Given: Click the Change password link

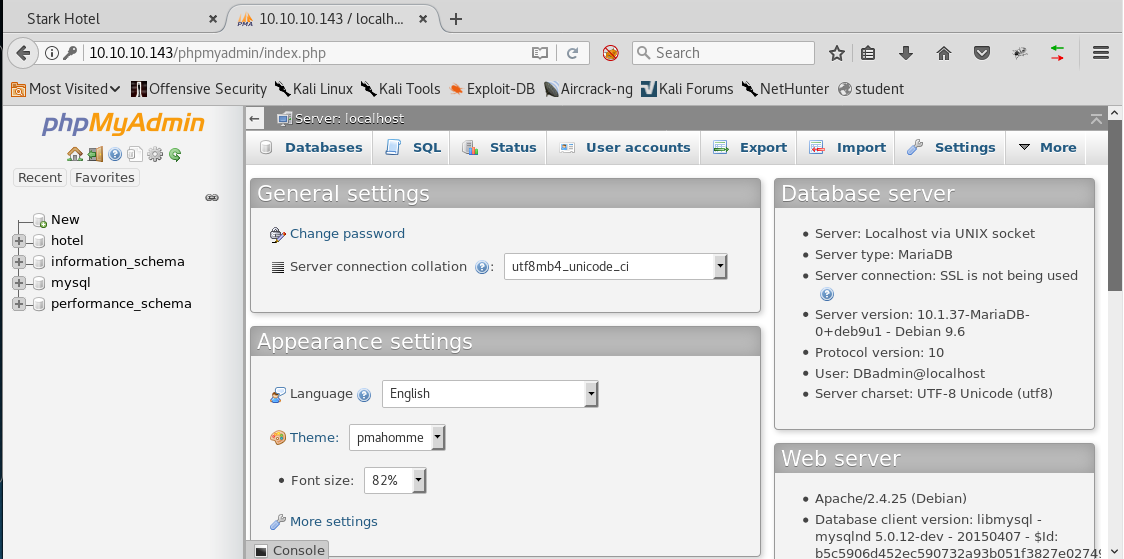Looking at the screenshot, I should click(347, 234).
